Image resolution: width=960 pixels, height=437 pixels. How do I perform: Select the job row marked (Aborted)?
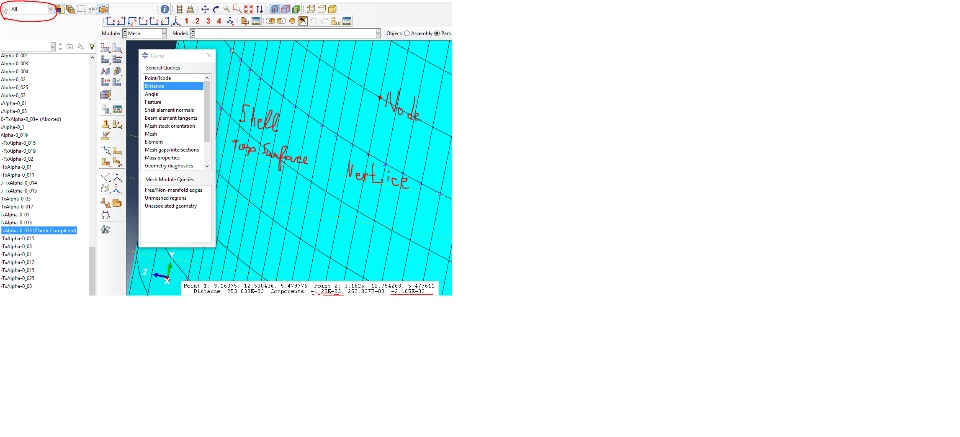coord(31,119)
